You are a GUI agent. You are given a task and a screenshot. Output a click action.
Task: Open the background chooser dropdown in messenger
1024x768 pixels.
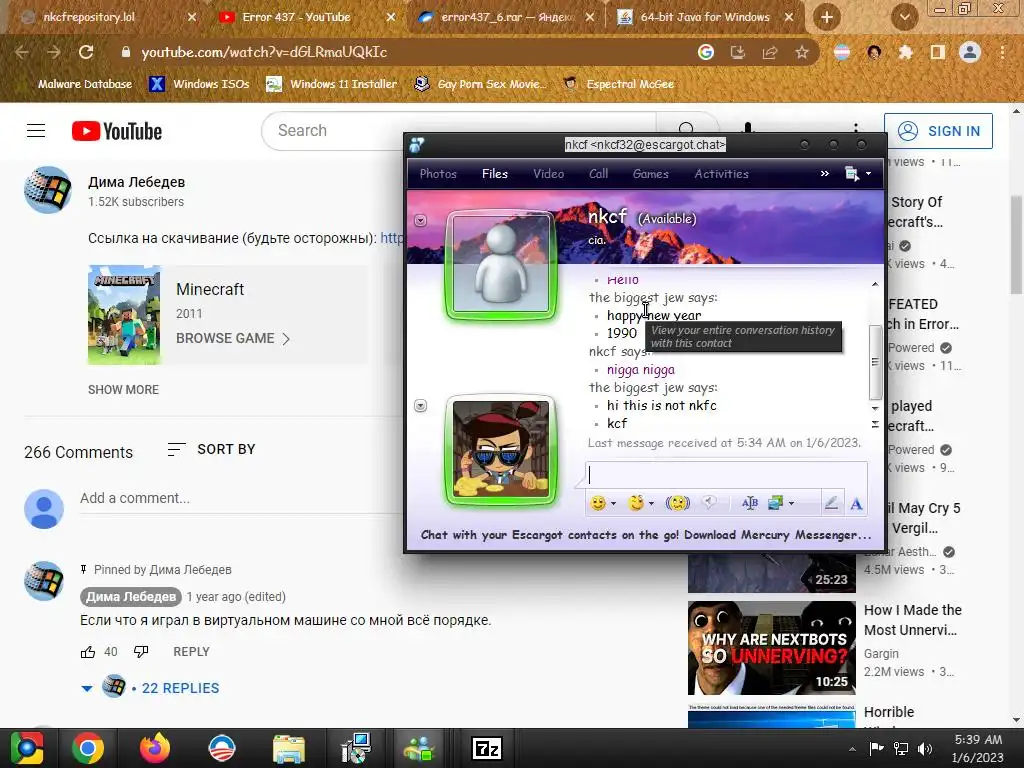click(x=791, y=504)
